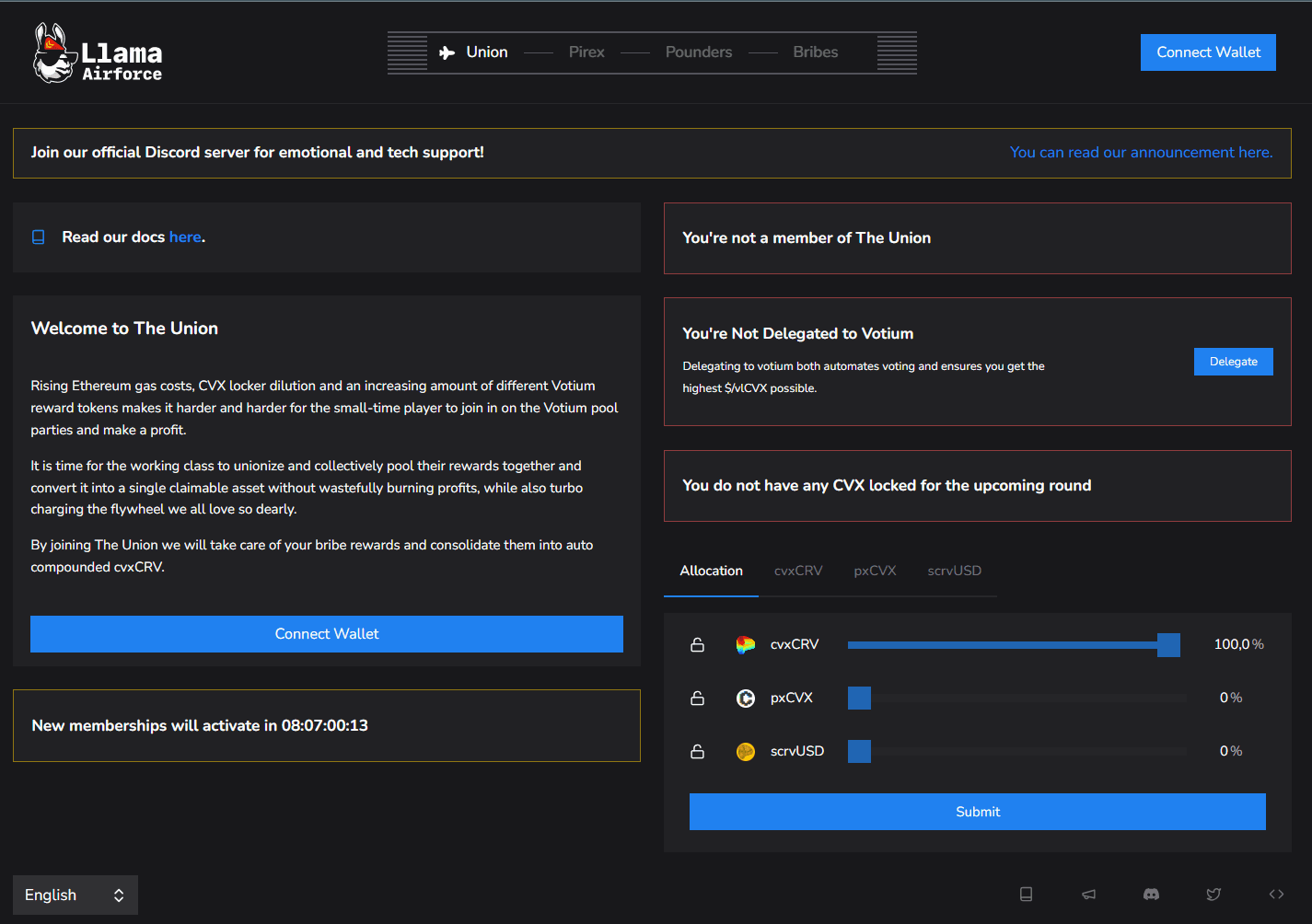Open the docs 'here' link
The image size is (1312, 924).
[185, 237]
